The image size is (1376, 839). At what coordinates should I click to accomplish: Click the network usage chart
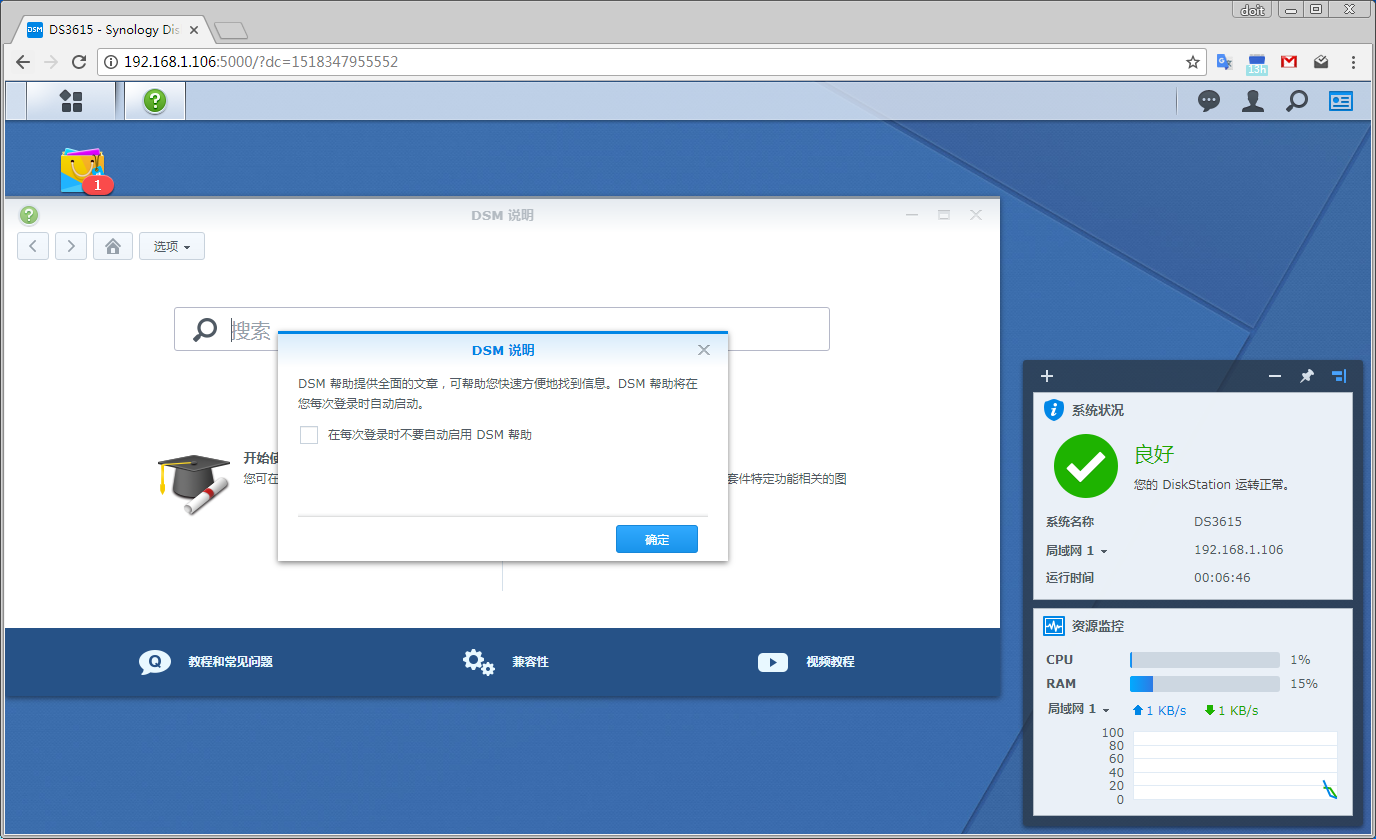[1235, 766]
